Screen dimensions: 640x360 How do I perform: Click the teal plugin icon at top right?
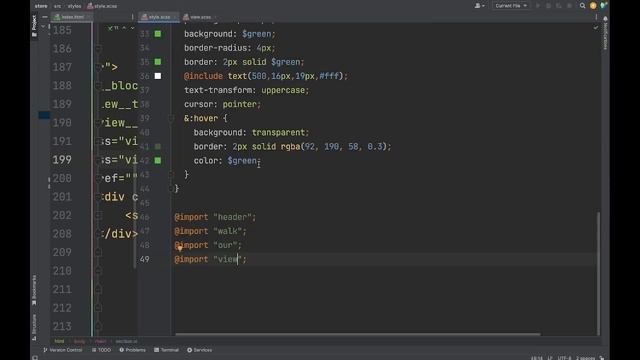[603, 6]
